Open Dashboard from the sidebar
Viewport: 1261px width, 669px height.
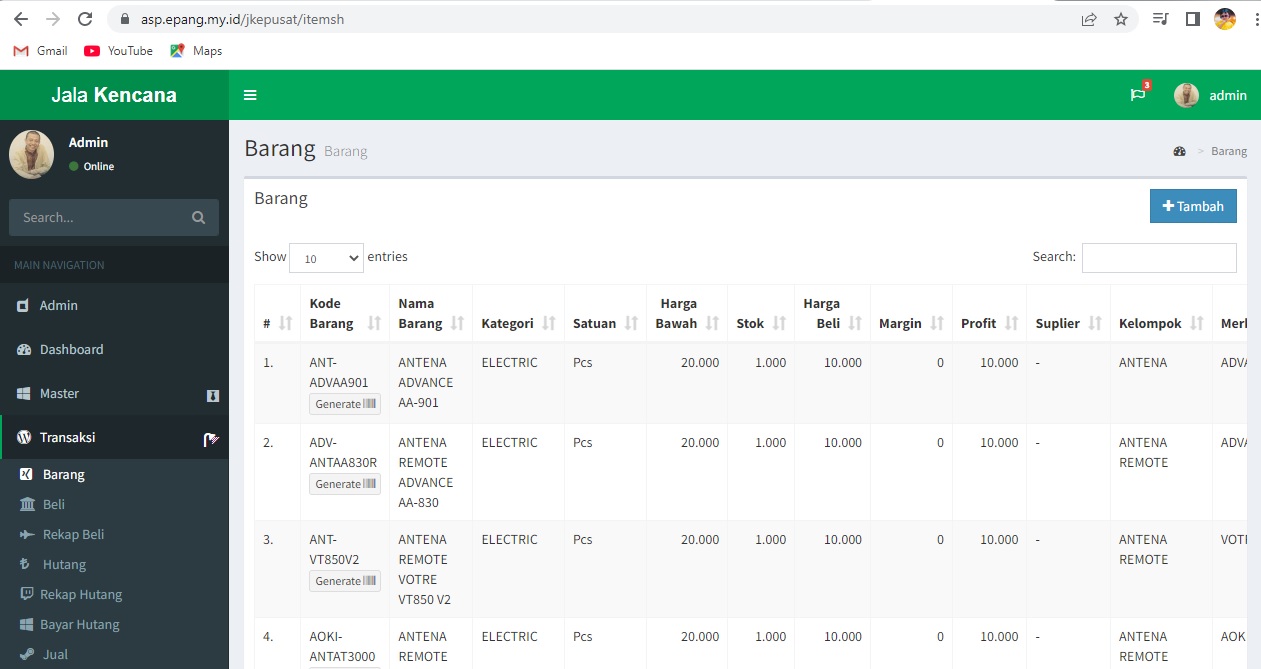pyautogui.click(x=71, y=350)
